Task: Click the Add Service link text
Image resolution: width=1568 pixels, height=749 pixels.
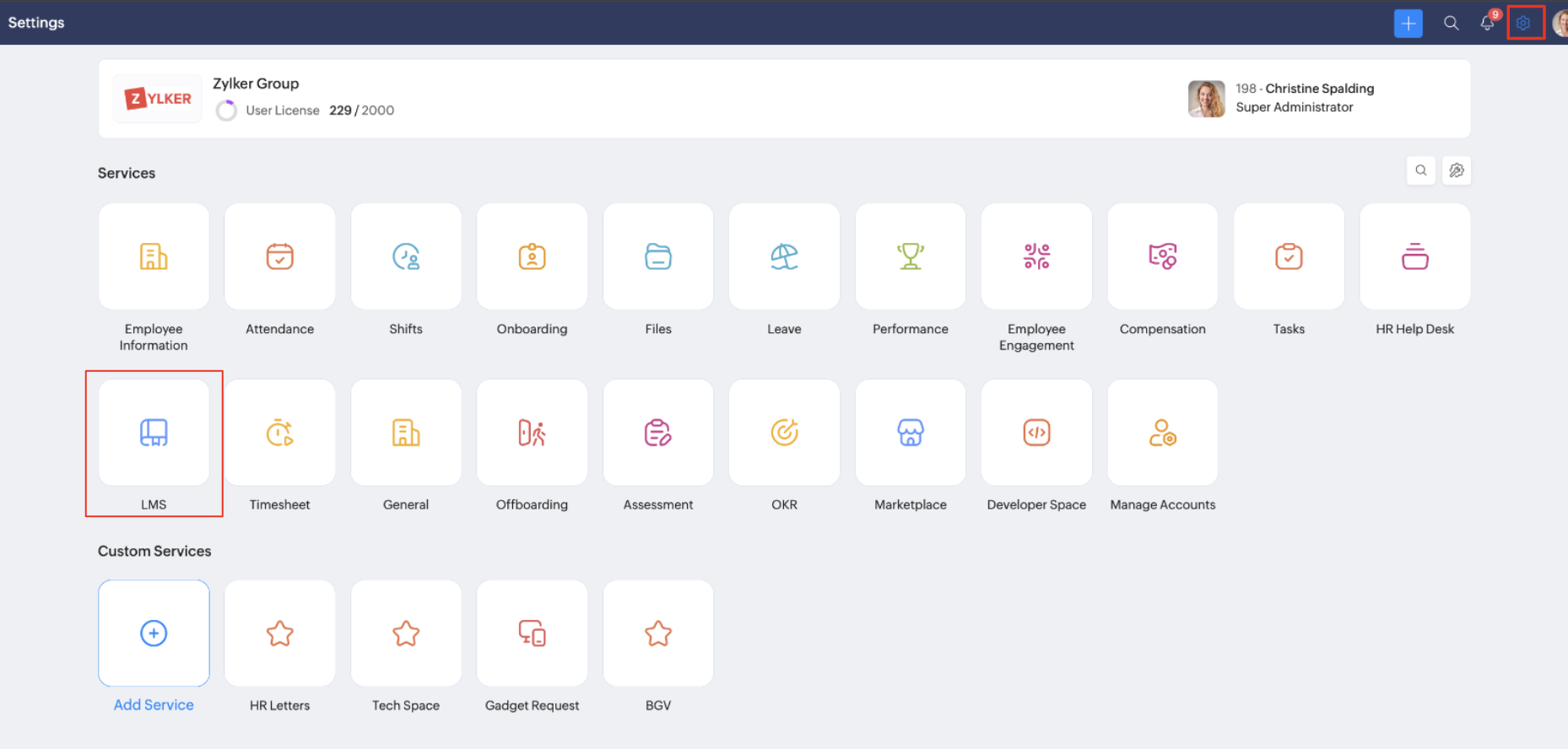Action: coord(154,705)
